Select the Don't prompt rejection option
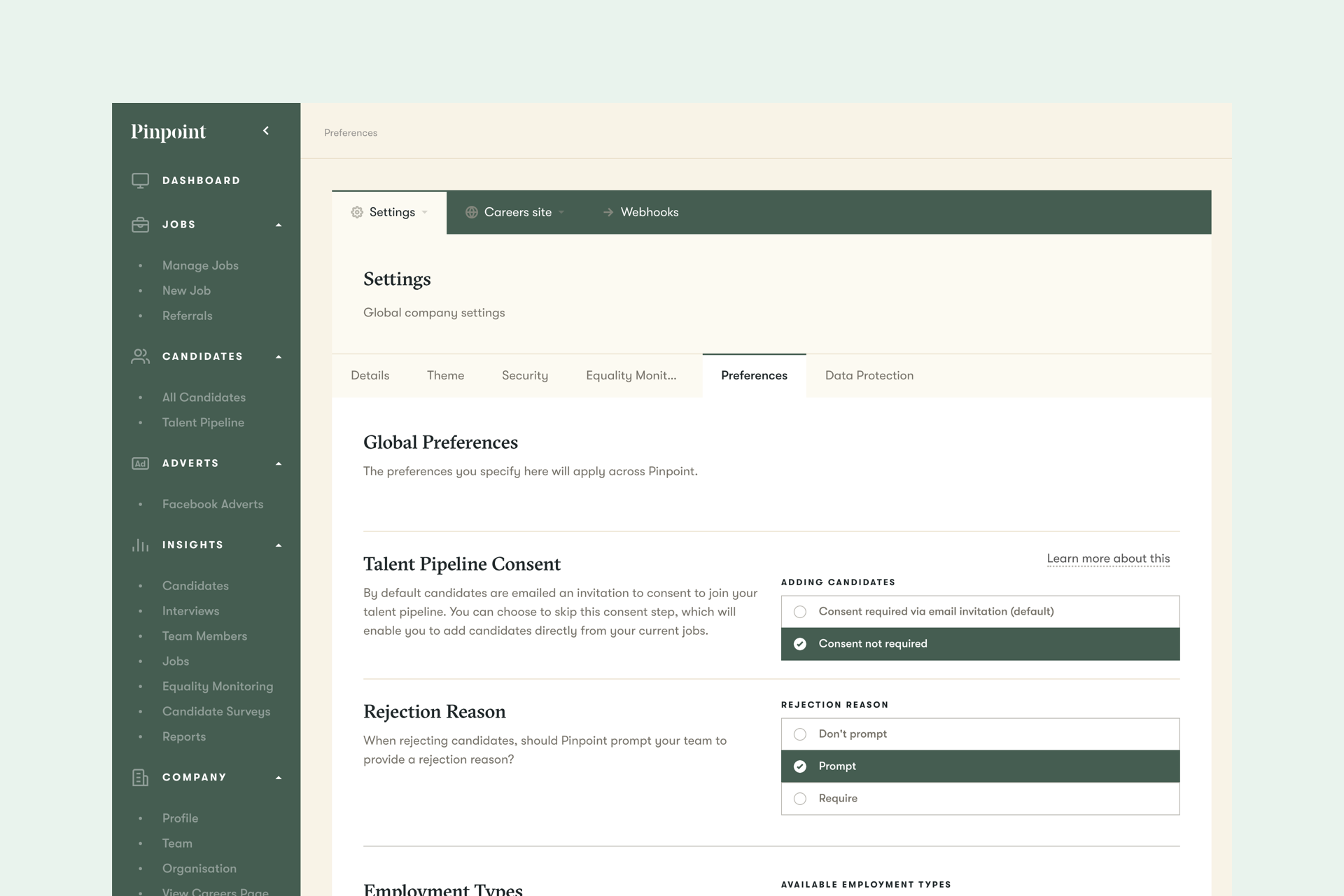 point(800,734)
